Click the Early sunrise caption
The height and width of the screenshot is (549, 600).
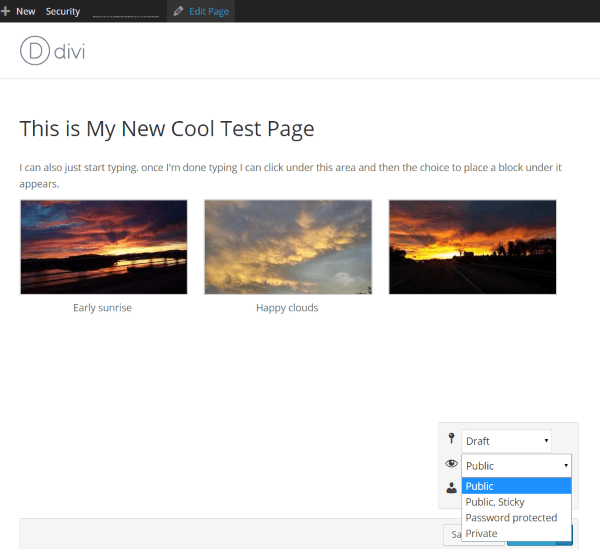[102, 308]
